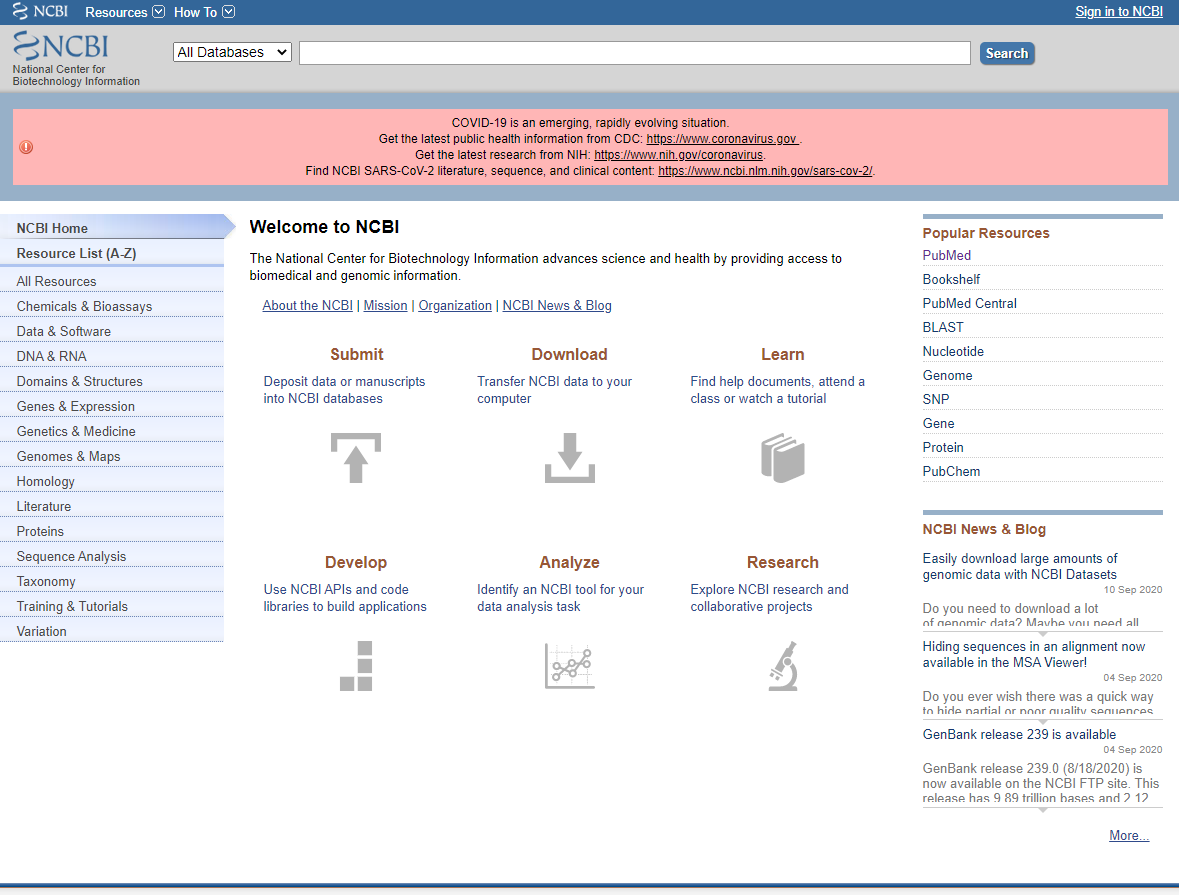Viewport: 1179px width, 895px height.
Task: Open Genes & Expression category
Action: [112, 406]
